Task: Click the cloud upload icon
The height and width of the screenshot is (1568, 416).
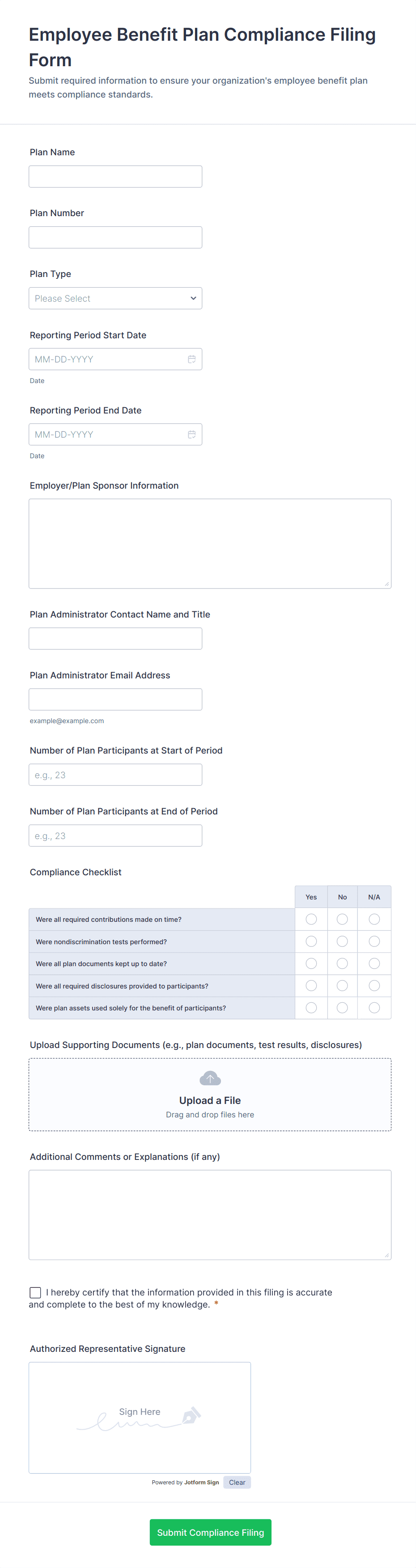Action: (210, 1078)
